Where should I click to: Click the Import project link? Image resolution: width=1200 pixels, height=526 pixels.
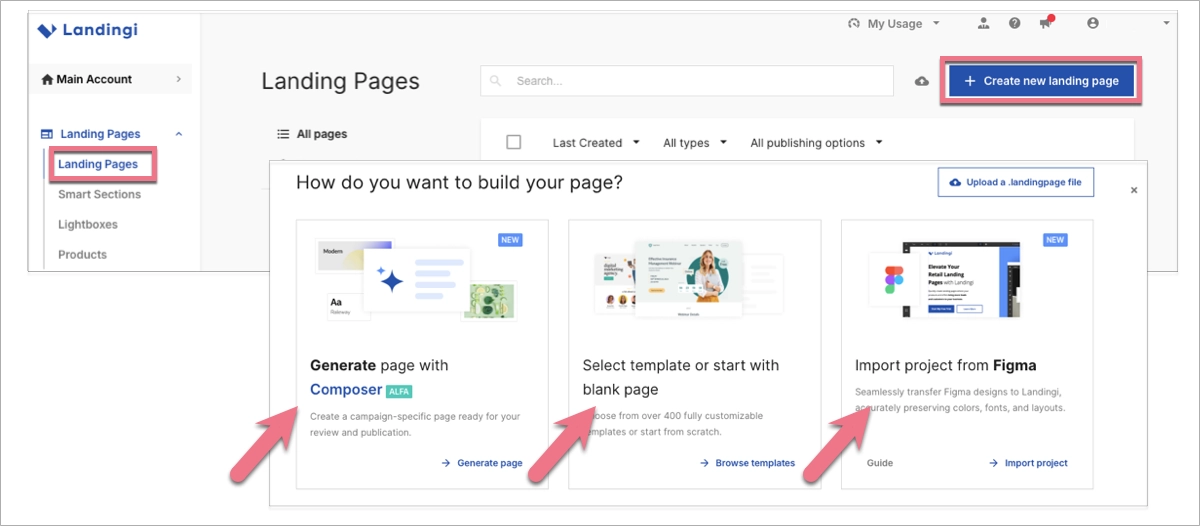point(1028,463)
